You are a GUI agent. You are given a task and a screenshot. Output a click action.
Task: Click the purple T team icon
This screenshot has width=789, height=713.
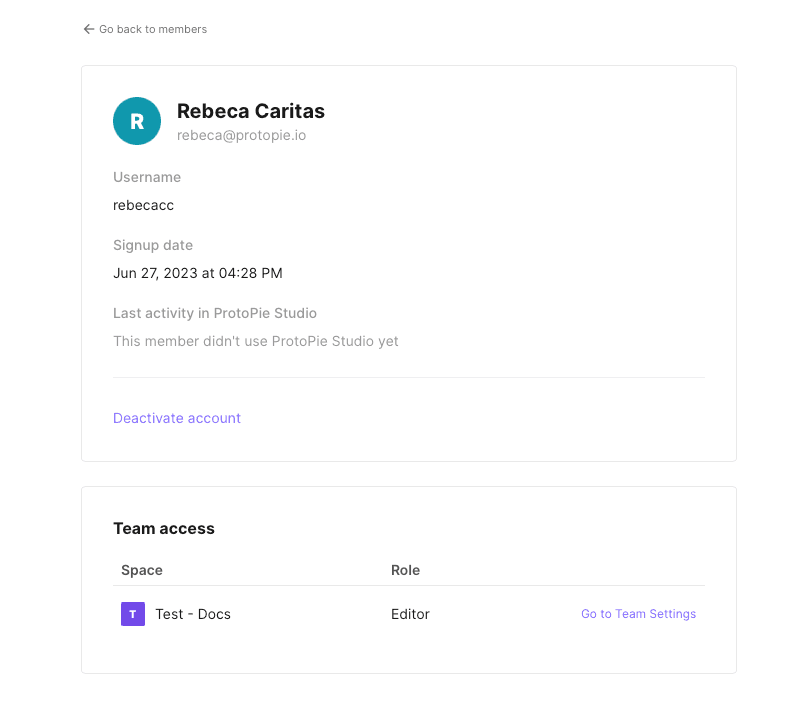133,614
